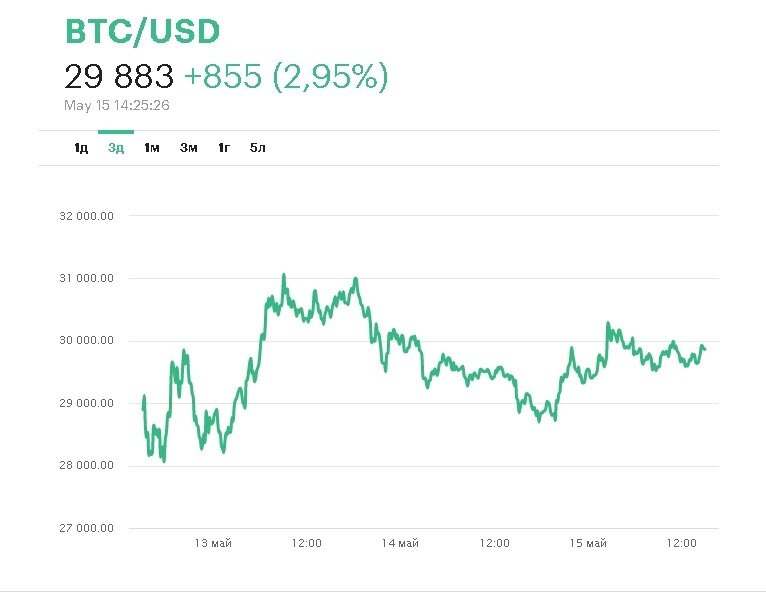Open the 5л five-year range tab
This screenshot has height=597, width=766.
coord(258,148)
